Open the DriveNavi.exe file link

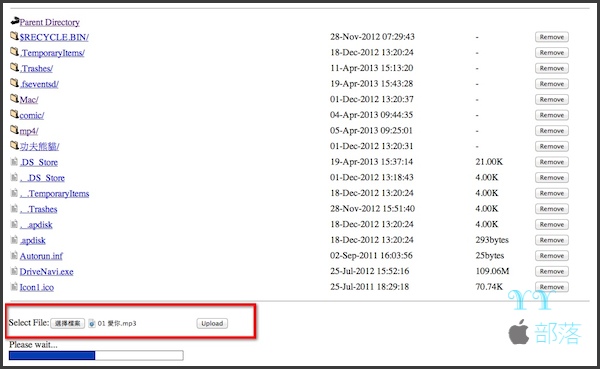pyautogui.click(x=47, y=272)
